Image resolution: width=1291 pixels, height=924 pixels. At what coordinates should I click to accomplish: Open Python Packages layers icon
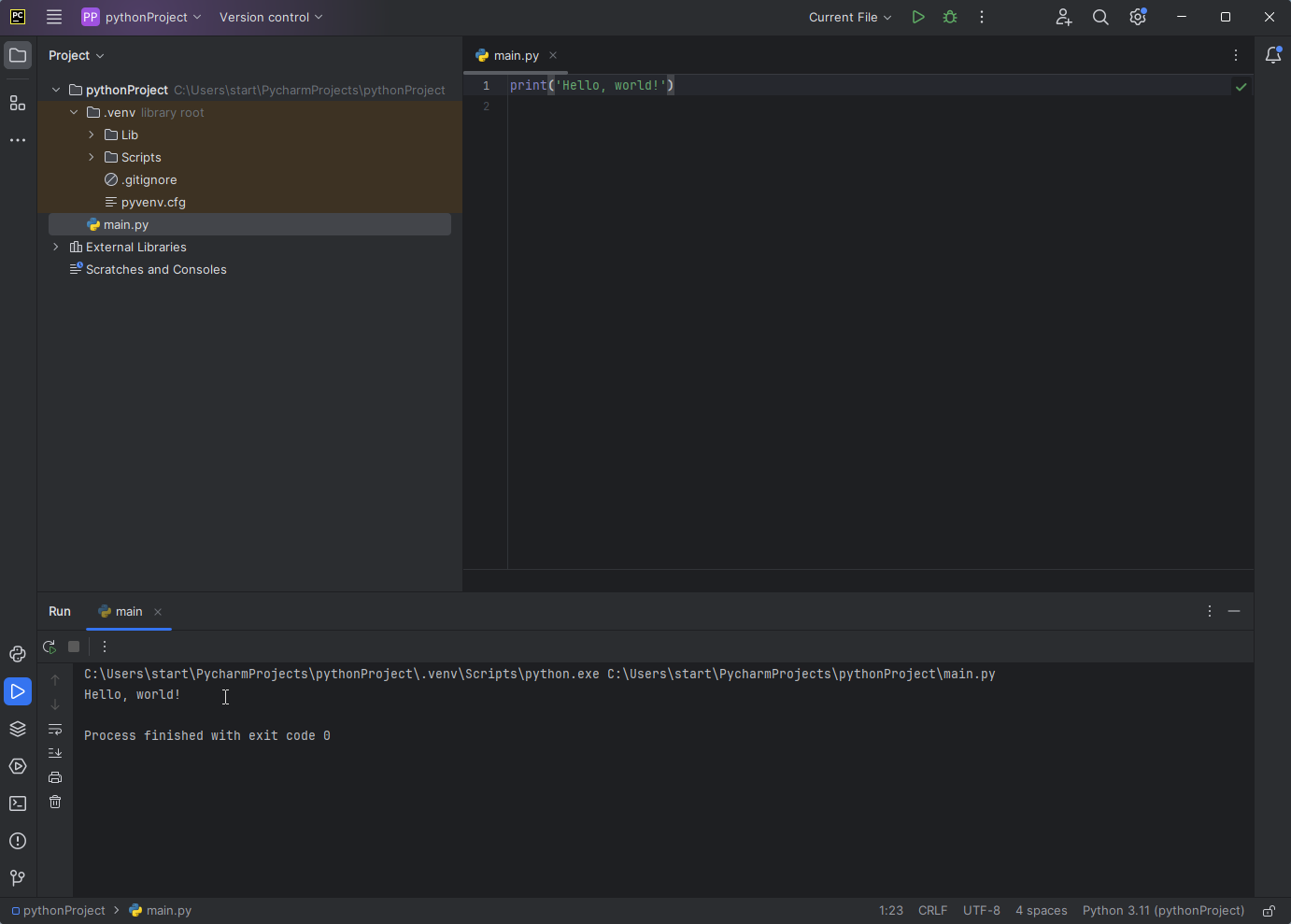(x=18, y=729)
